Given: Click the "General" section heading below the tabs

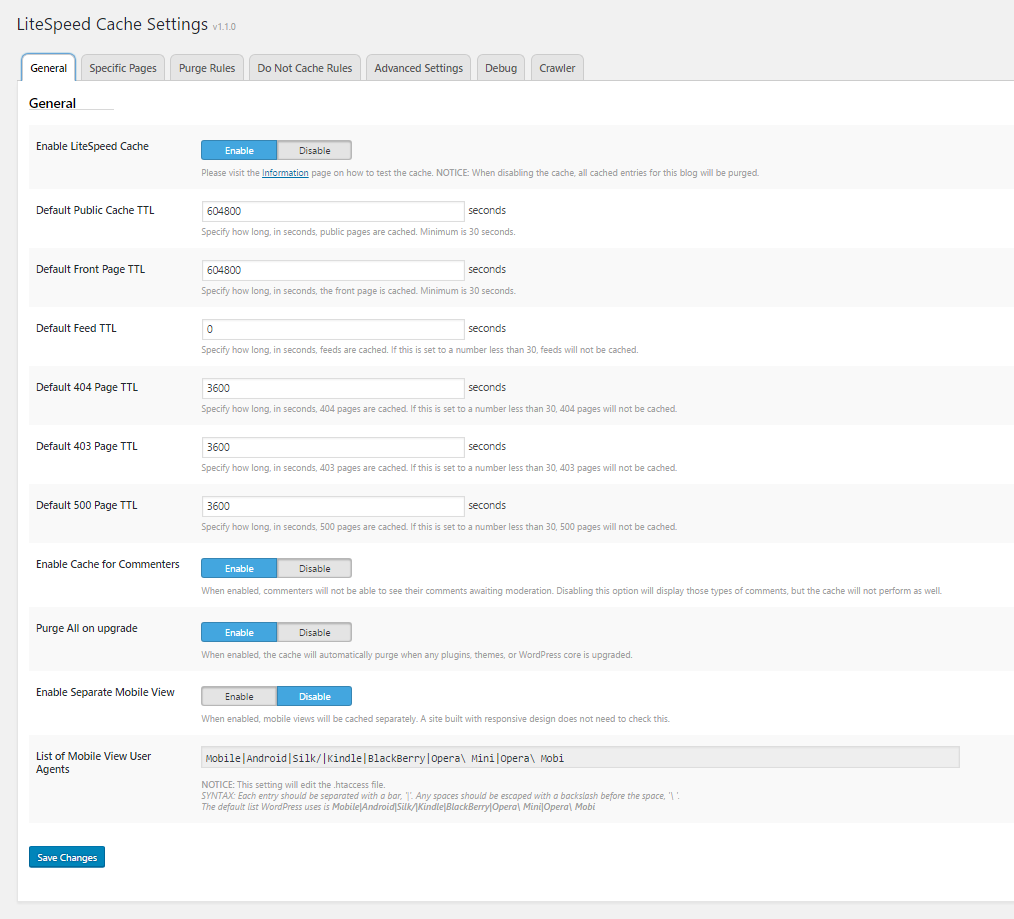Looking at the screenshot, I should click(x=52, y=103).
